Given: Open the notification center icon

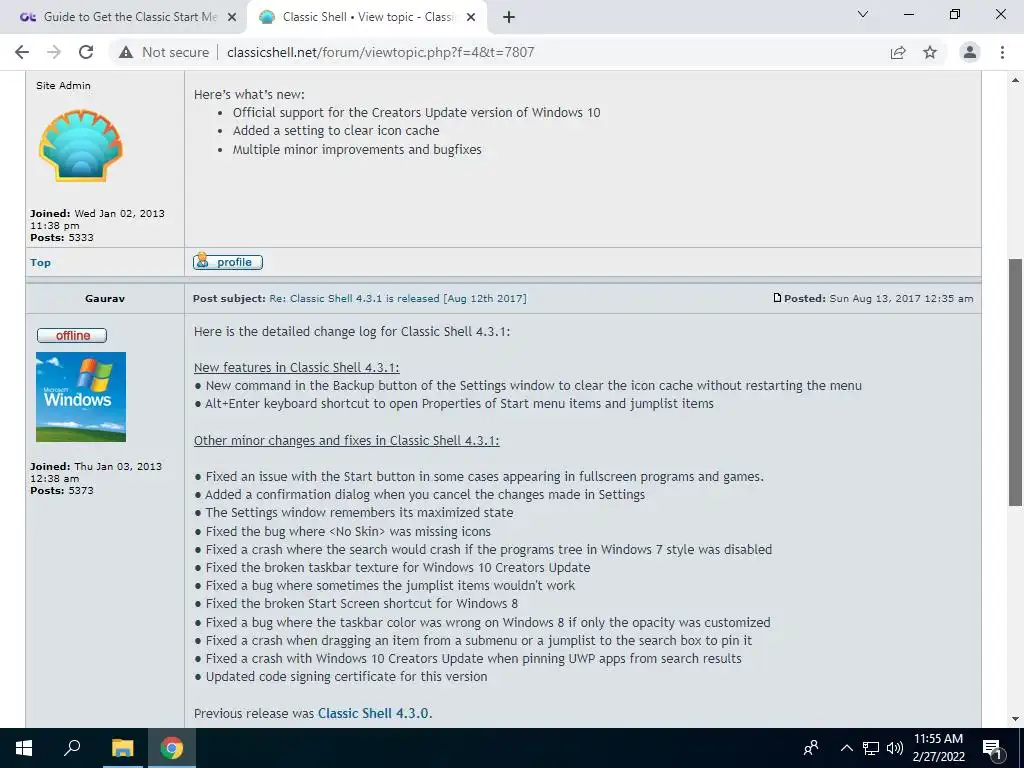Looking at the screenshot, I should [x=993, y=748].
